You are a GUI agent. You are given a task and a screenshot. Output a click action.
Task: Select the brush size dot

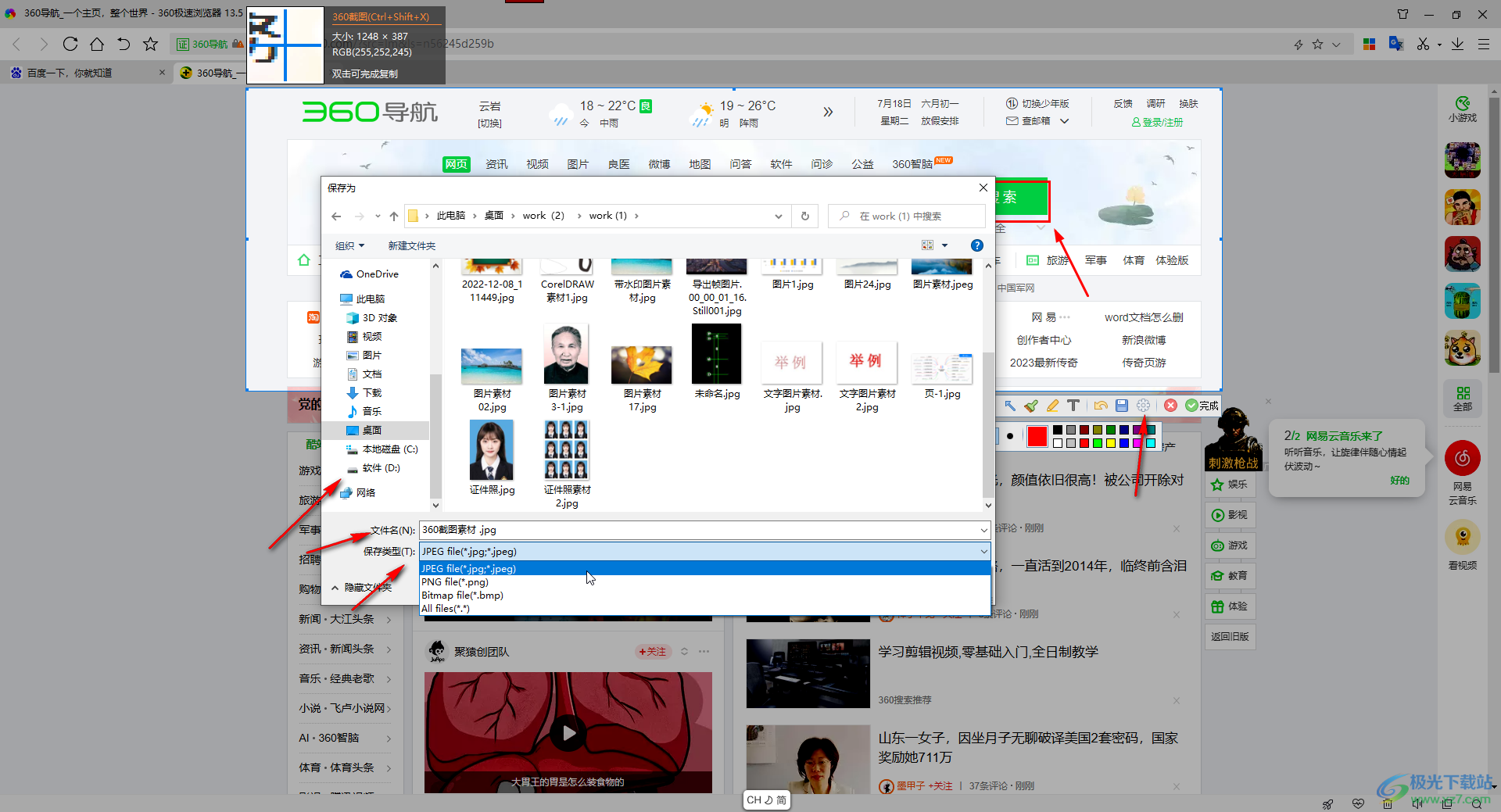pos(1010,436)
